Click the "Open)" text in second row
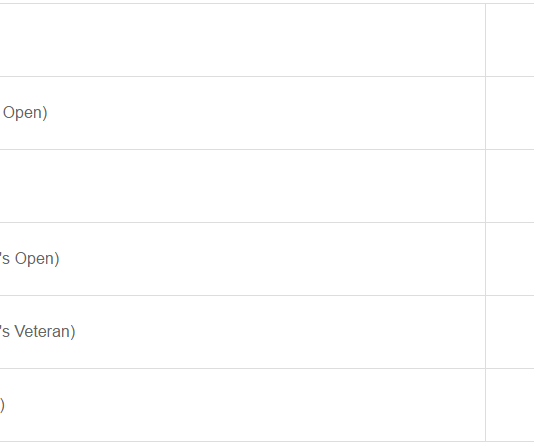 25,113
